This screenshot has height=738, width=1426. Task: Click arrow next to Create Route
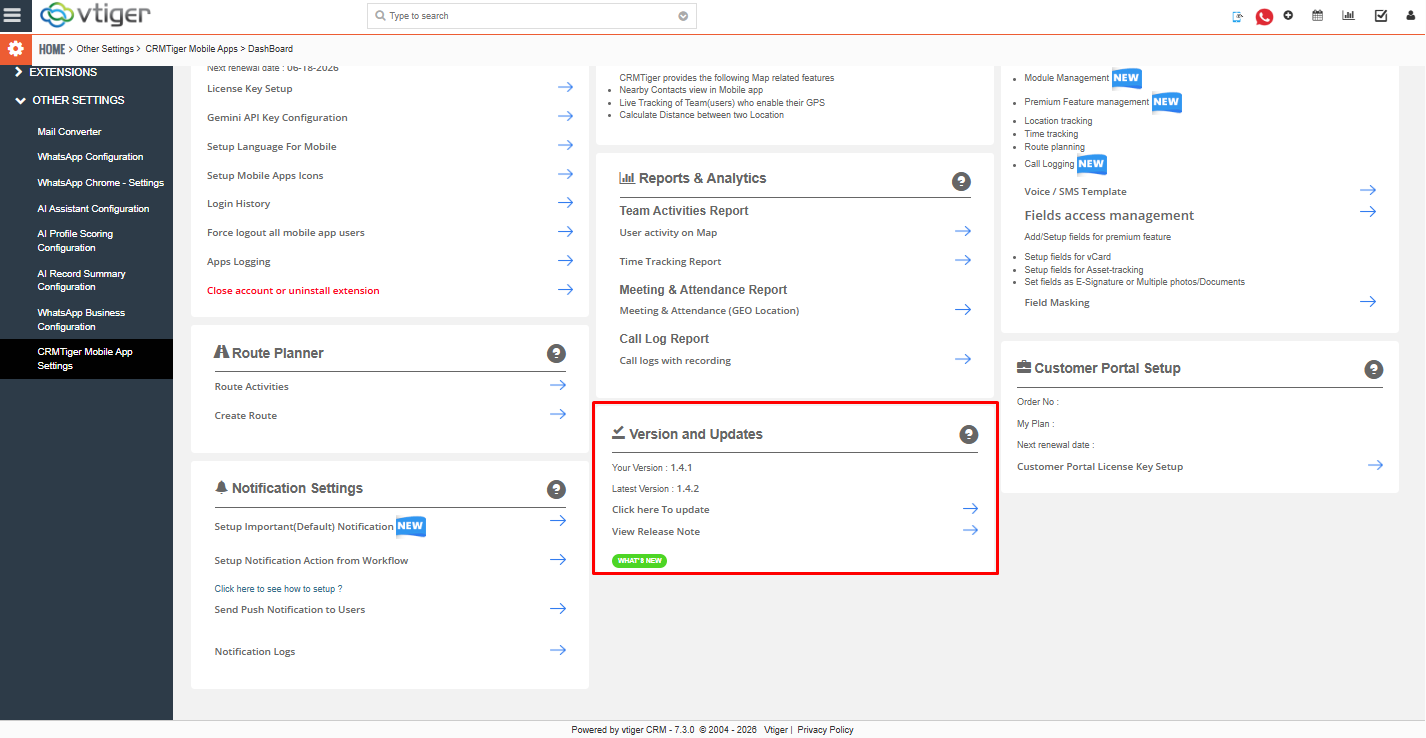tap(558, 414)
